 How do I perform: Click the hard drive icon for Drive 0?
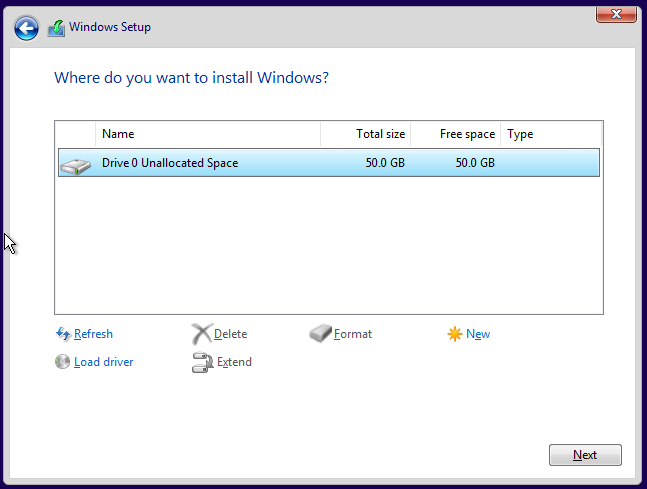(x=75, y=166)
